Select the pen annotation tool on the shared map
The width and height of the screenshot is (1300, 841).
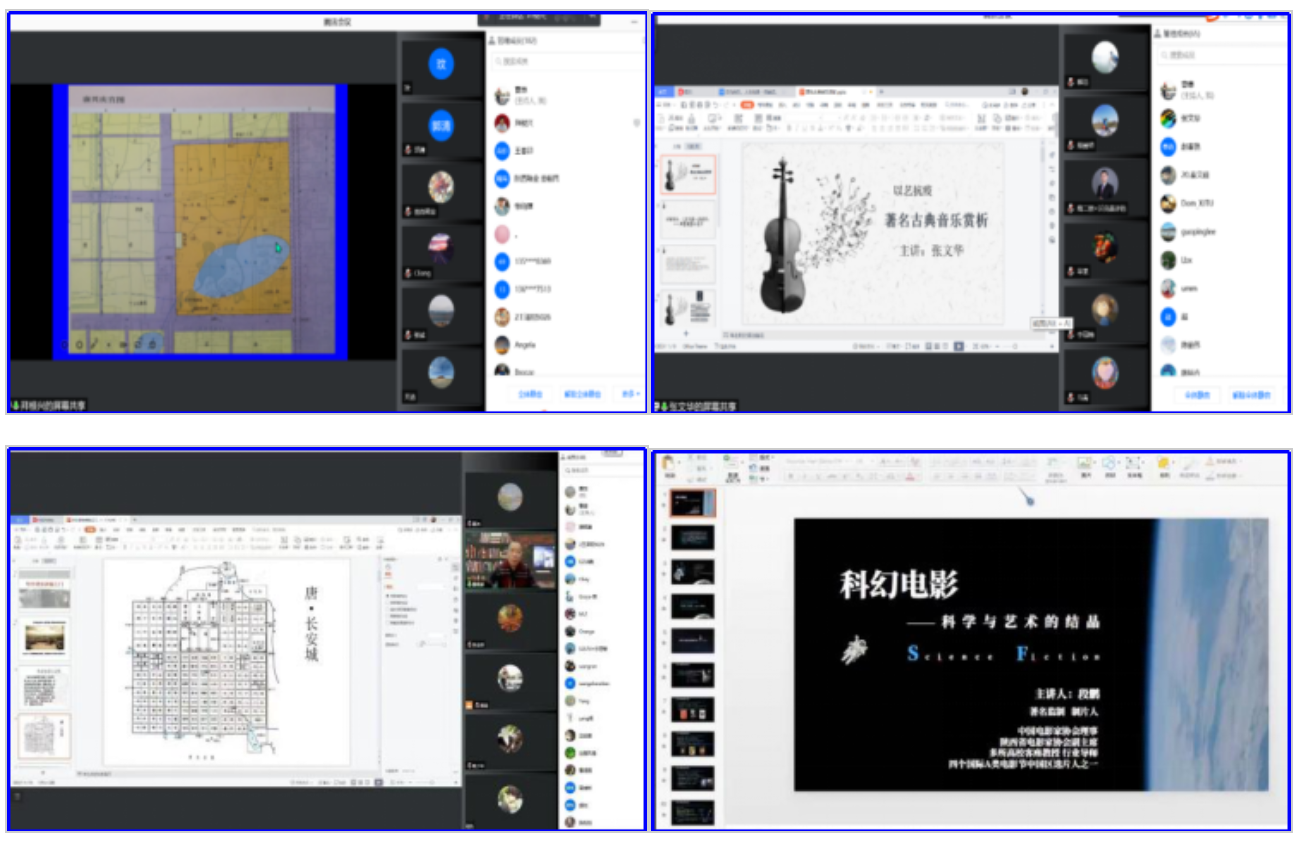coord(94,345)
